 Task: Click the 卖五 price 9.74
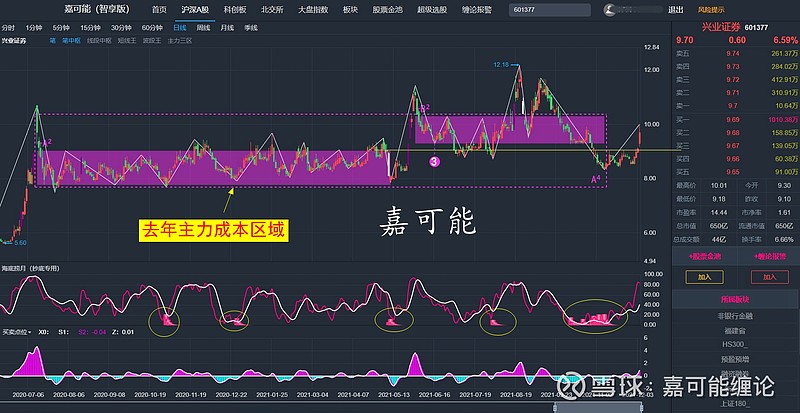click(732, 53)
